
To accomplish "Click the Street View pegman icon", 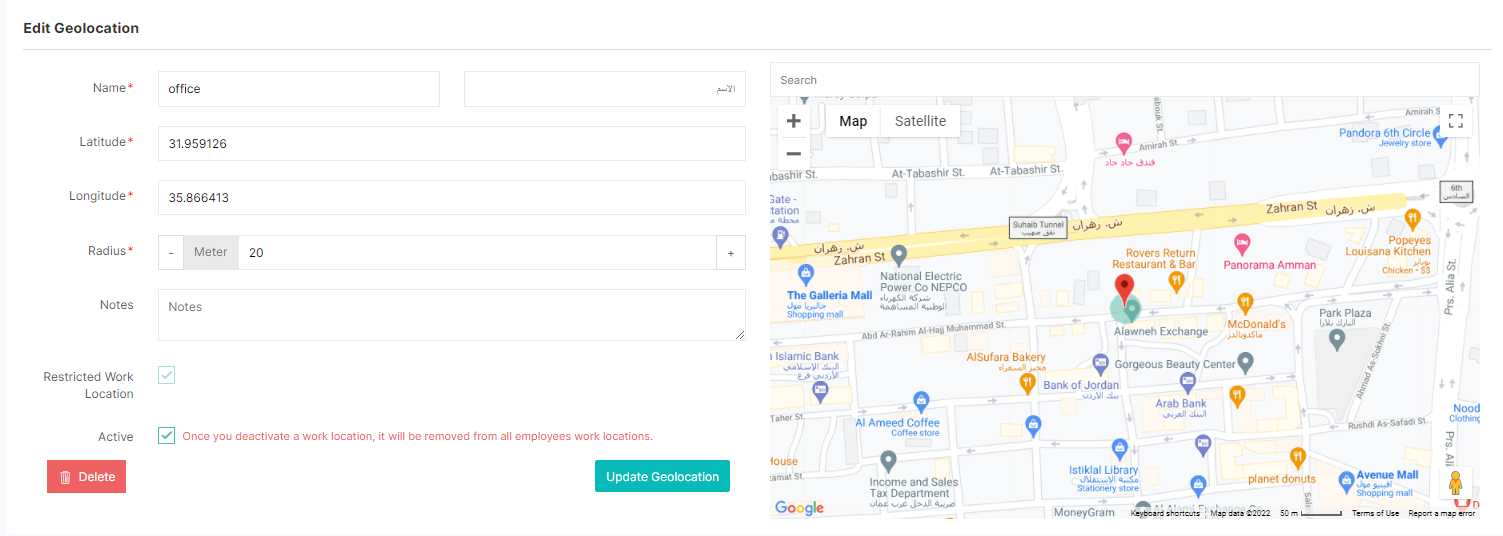I will coord(1455,483).
